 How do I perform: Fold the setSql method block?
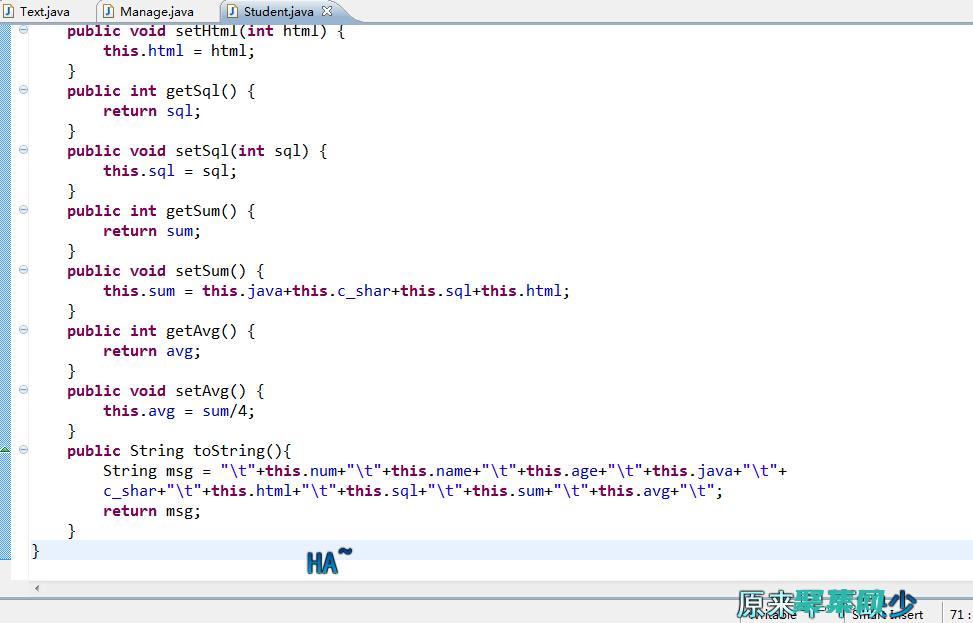23,150
